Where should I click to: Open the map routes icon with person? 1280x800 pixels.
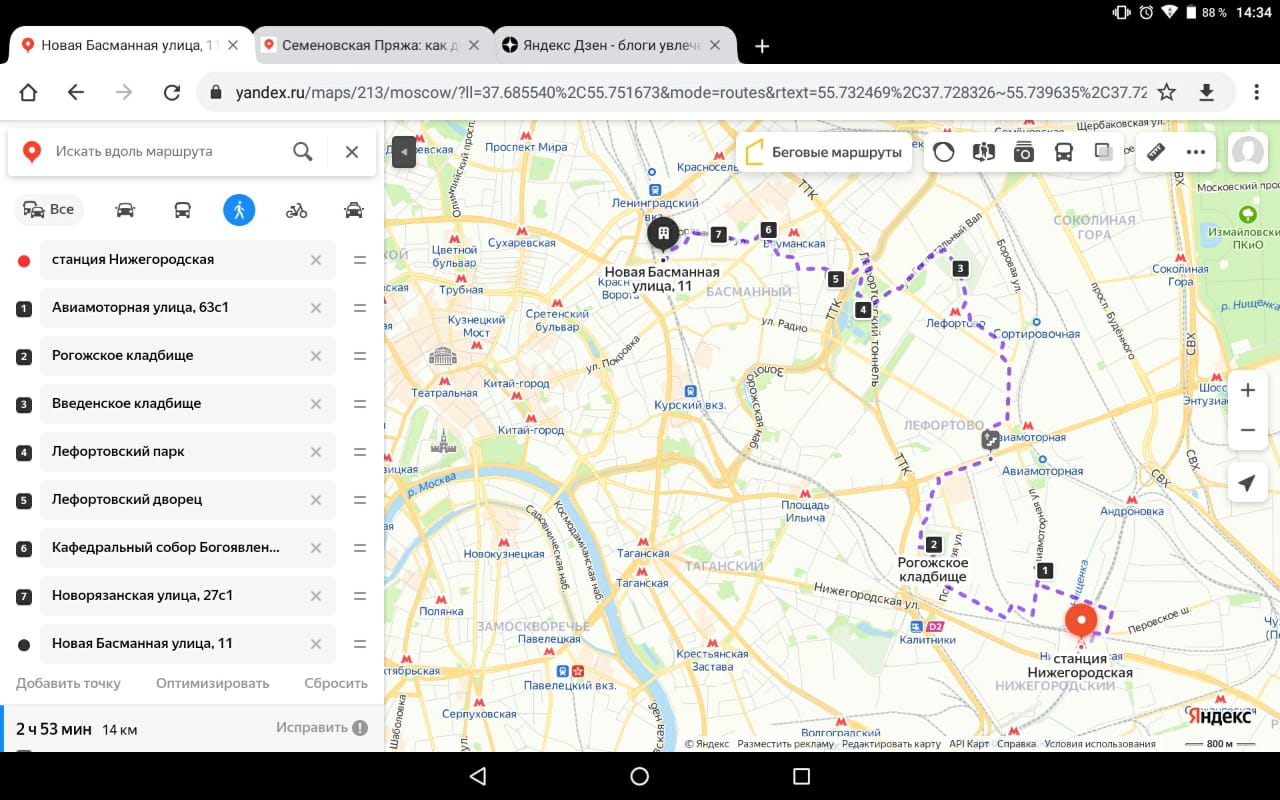pyautogui.click(x=984, y=152)
